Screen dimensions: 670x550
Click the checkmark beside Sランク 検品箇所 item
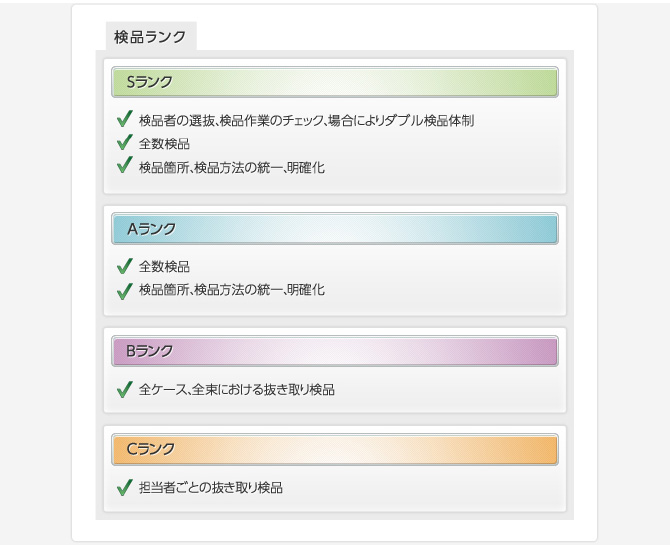click(x=125, y=166)
